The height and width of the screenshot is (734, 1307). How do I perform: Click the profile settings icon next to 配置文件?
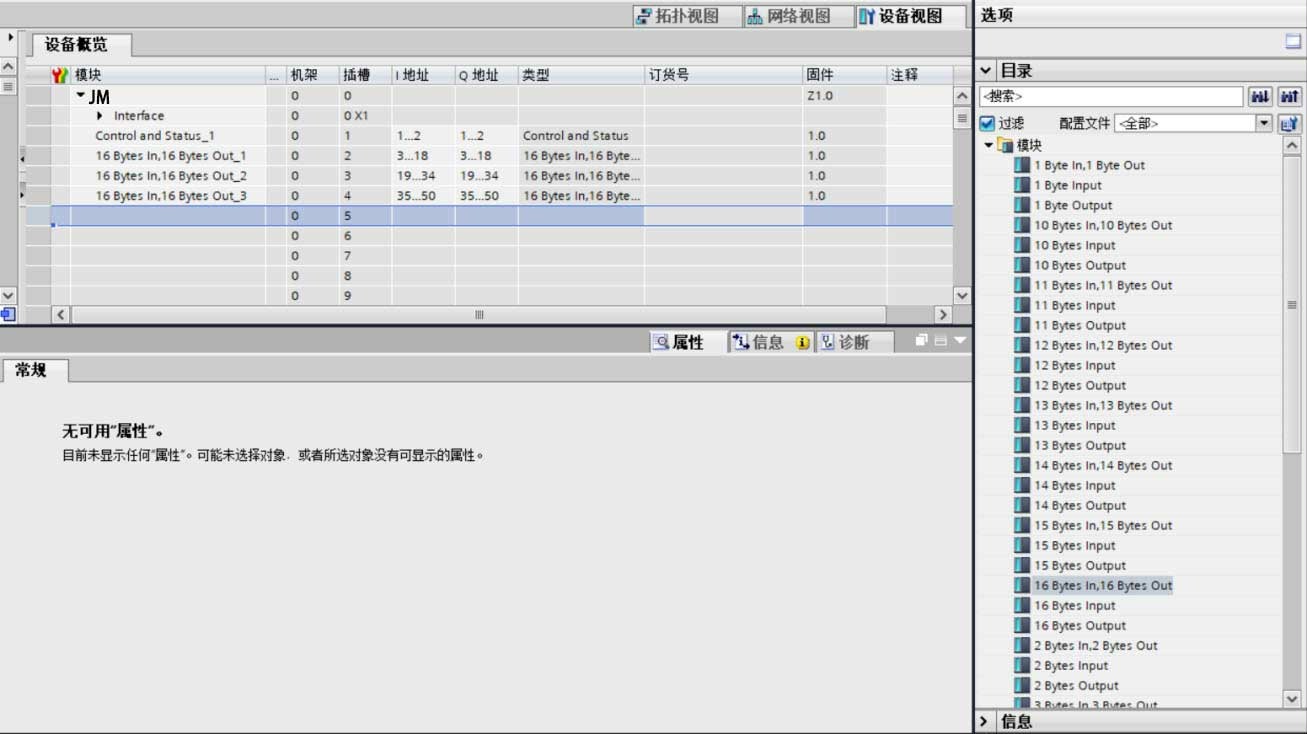pyautogui.click(x=1289, y=124)
